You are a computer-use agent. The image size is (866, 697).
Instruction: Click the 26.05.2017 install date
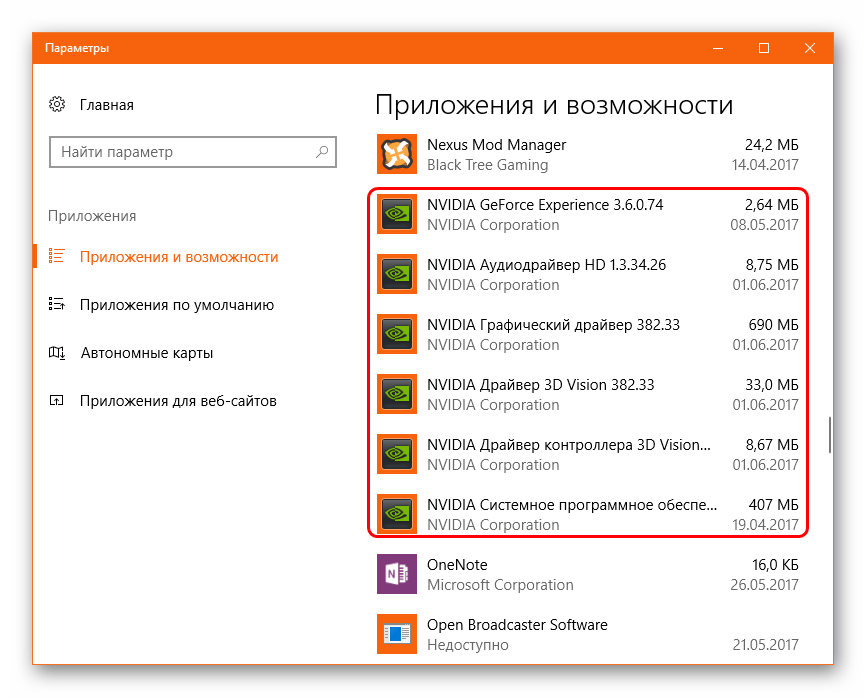coord(764,585)
